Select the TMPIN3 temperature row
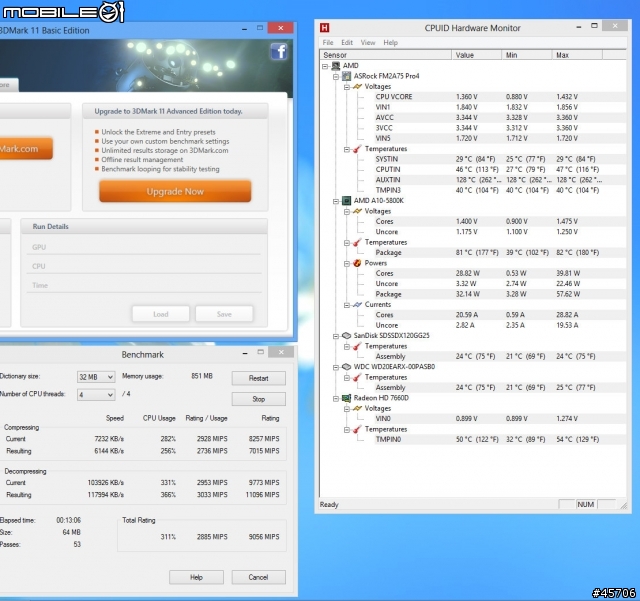 pos(500,190)
